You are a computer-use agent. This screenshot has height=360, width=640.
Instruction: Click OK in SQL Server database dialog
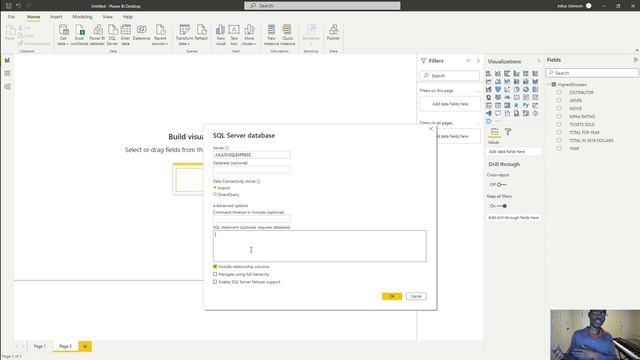tap(392, 296)
